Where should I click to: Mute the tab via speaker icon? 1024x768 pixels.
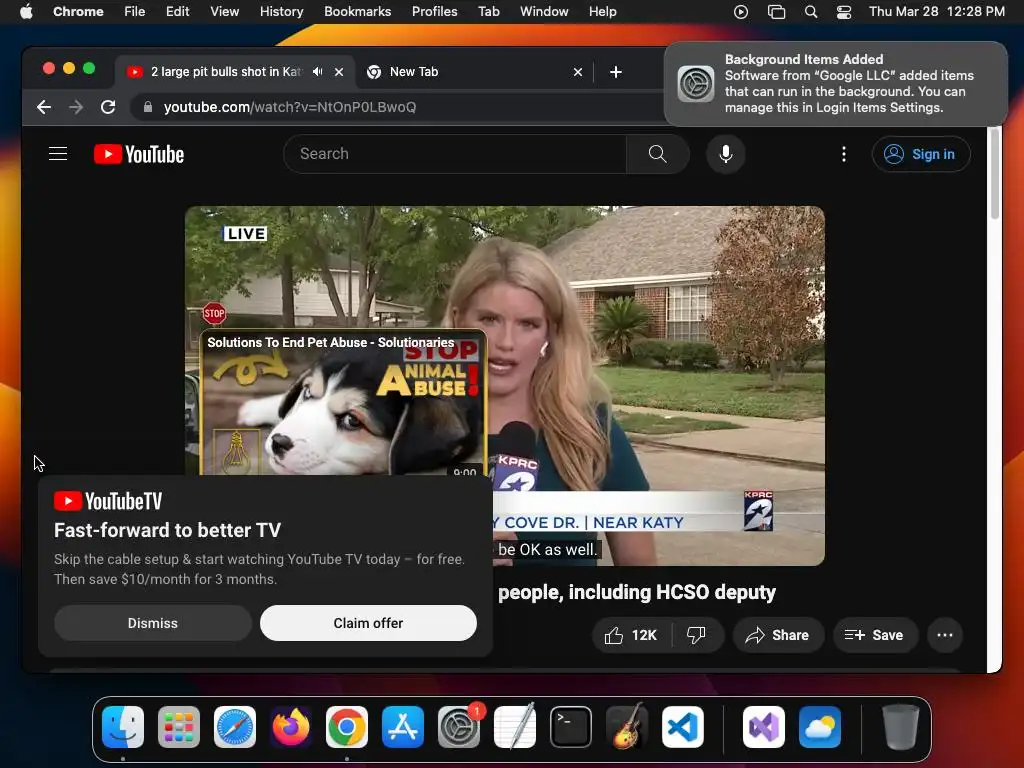tap(317, 72)
